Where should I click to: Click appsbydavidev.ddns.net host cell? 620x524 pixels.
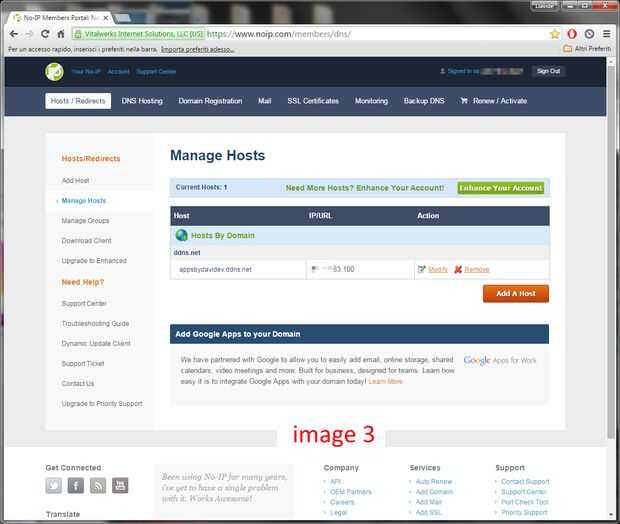point(238,269)
